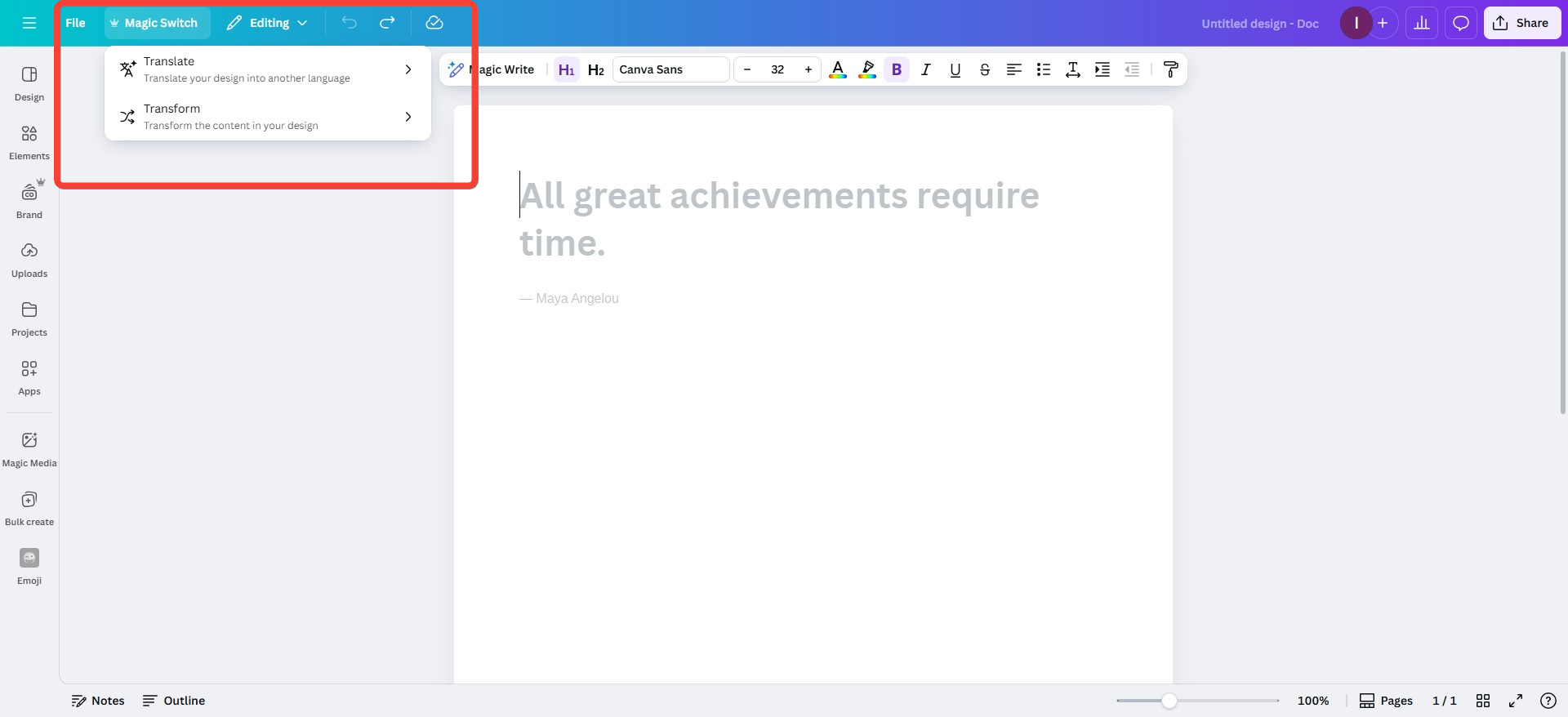
Task: Toggle Heading 2 style
Action: tap(596, 69)
